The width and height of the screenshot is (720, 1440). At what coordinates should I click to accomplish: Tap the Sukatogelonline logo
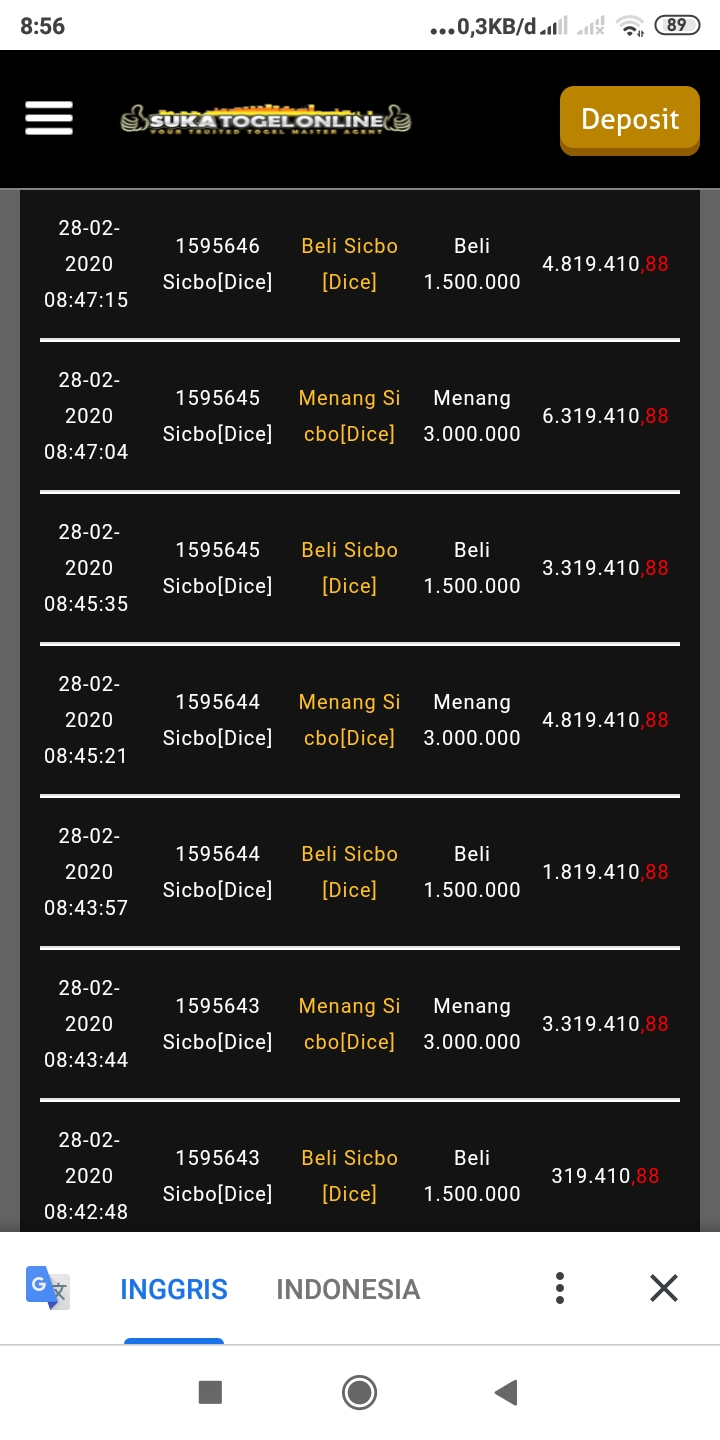click(x=266, y=120)
